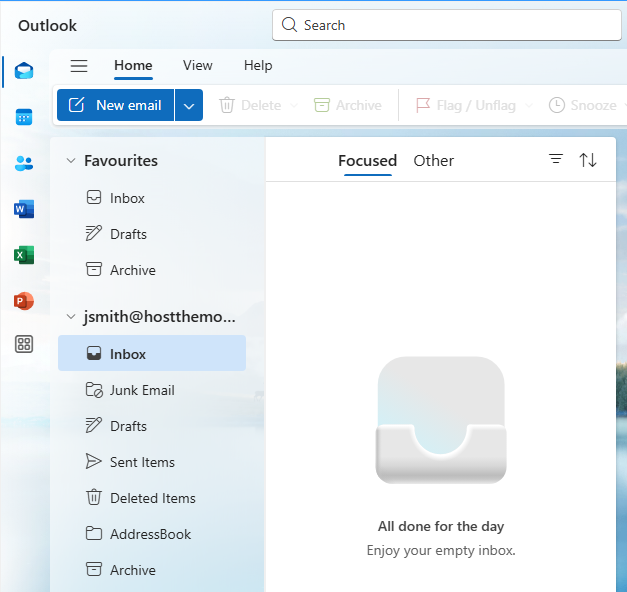Open the Calendar app icon
Image resolution: width=627 pixels, height=592 pixels.
pos(24,117)
